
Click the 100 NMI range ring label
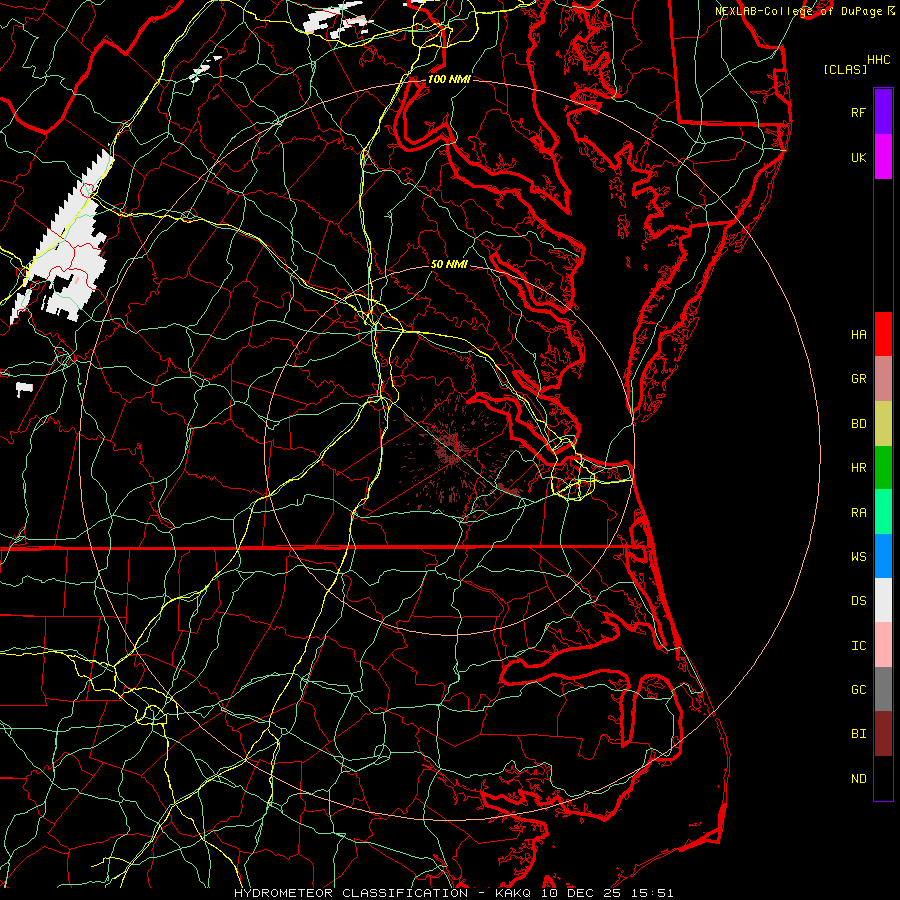(449, 79)
